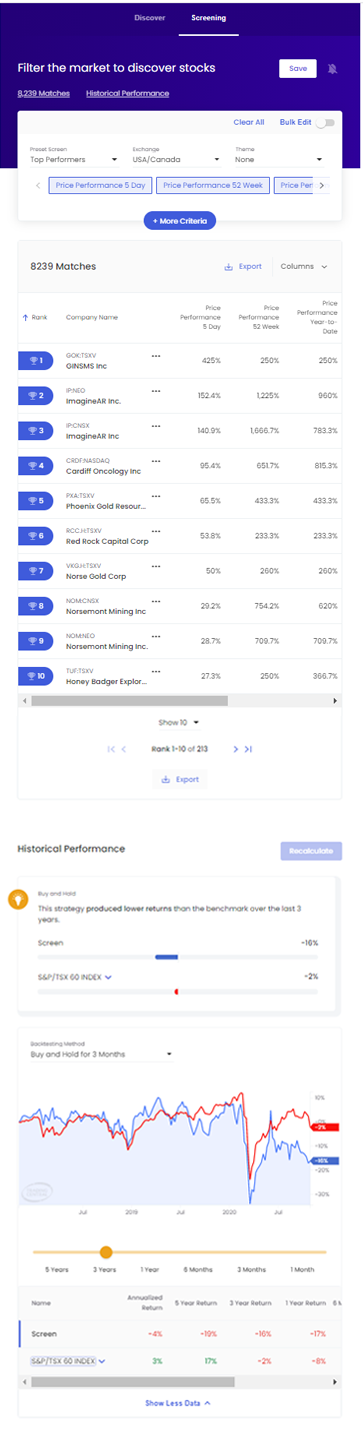The width and height of the screenshot is (363, 1431).
Task: Open the Preset Screen Top Performers dropdown
Action: click(x=73, y=159)
